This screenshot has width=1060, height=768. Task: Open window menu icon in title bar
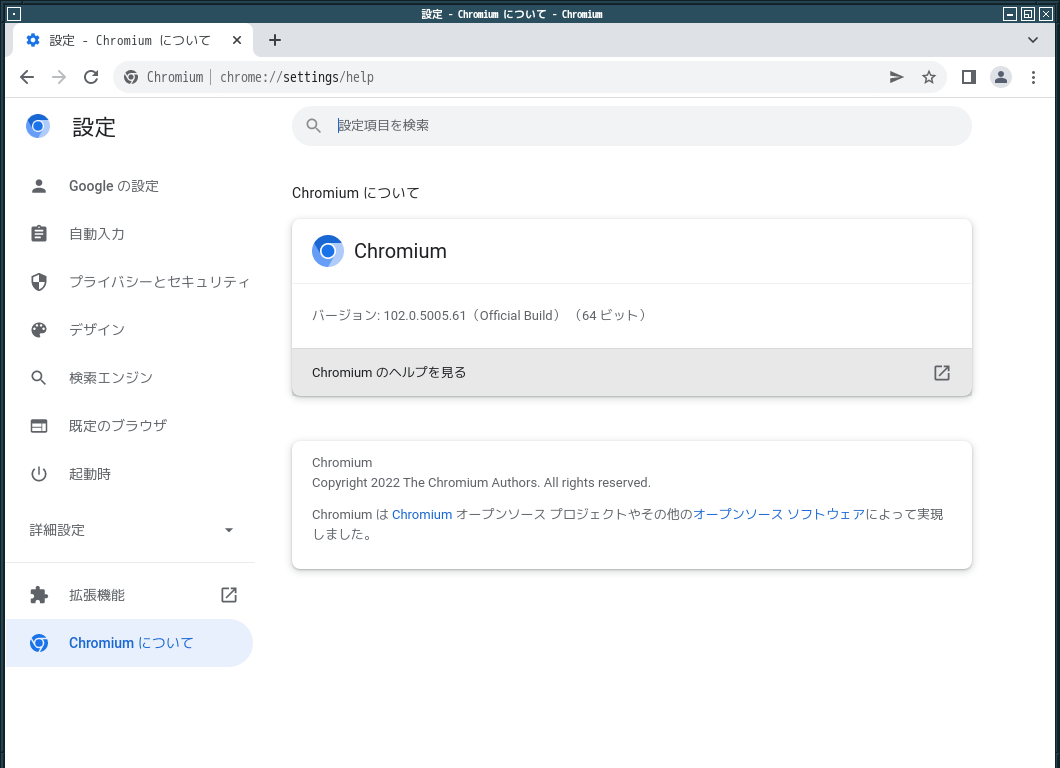pos(14,14)
